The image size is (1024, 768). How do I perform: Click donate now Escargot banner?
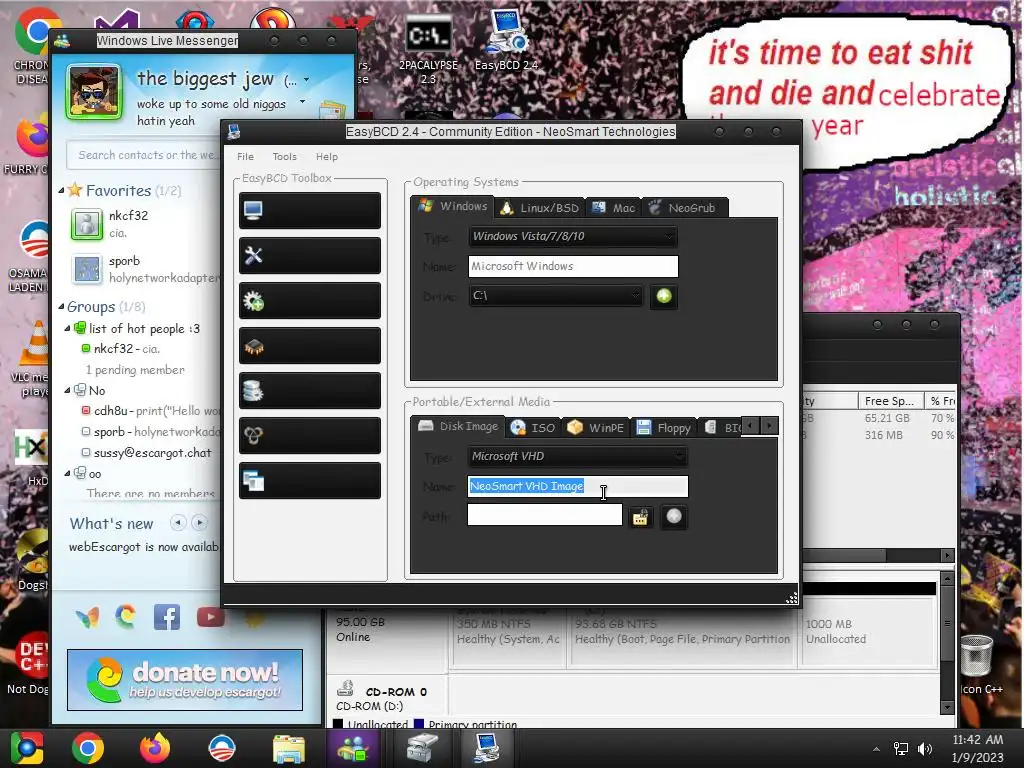185,680
